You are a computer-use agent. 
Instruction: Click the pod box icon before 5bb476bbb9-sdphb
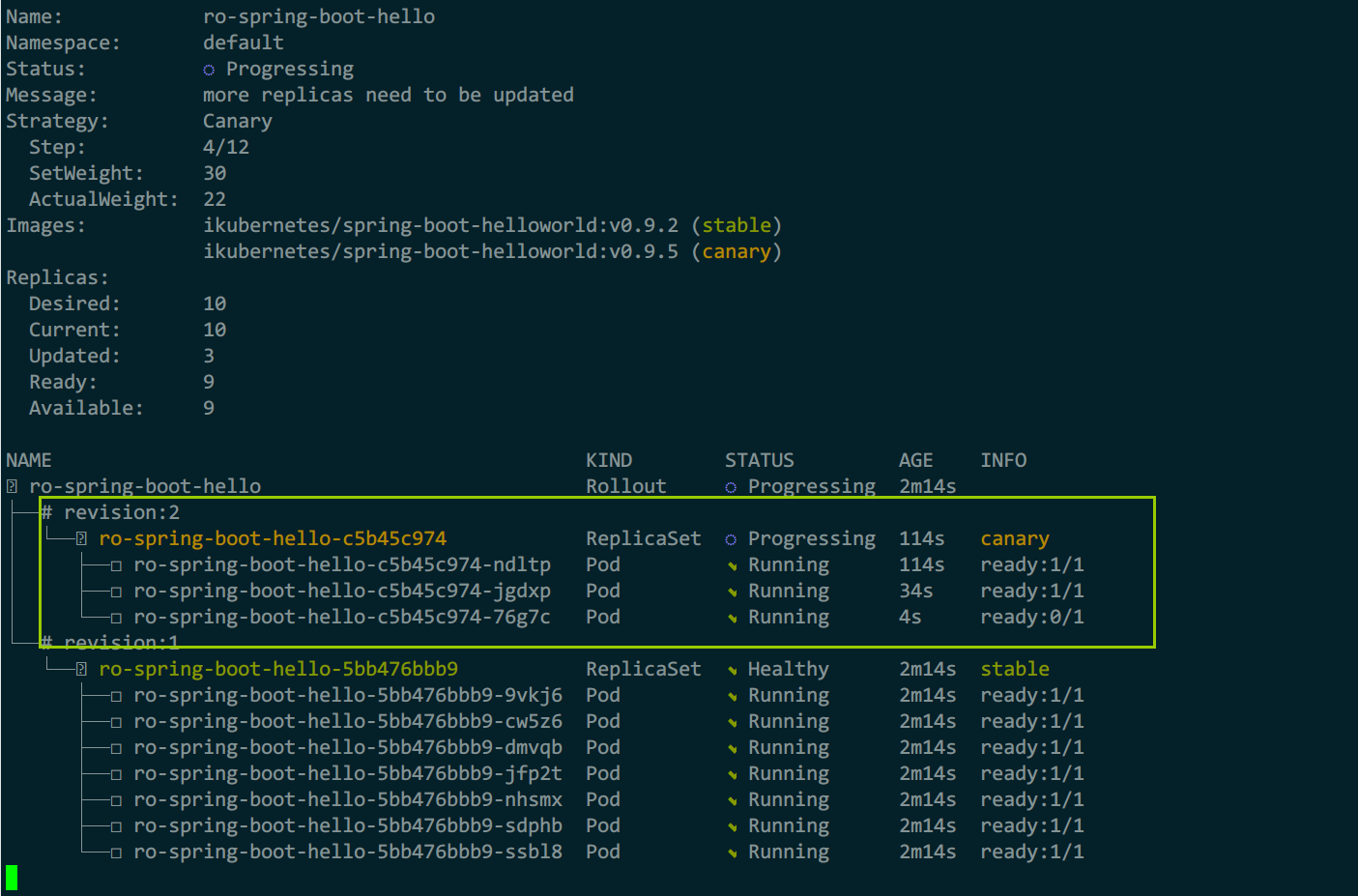coord(116,826)
